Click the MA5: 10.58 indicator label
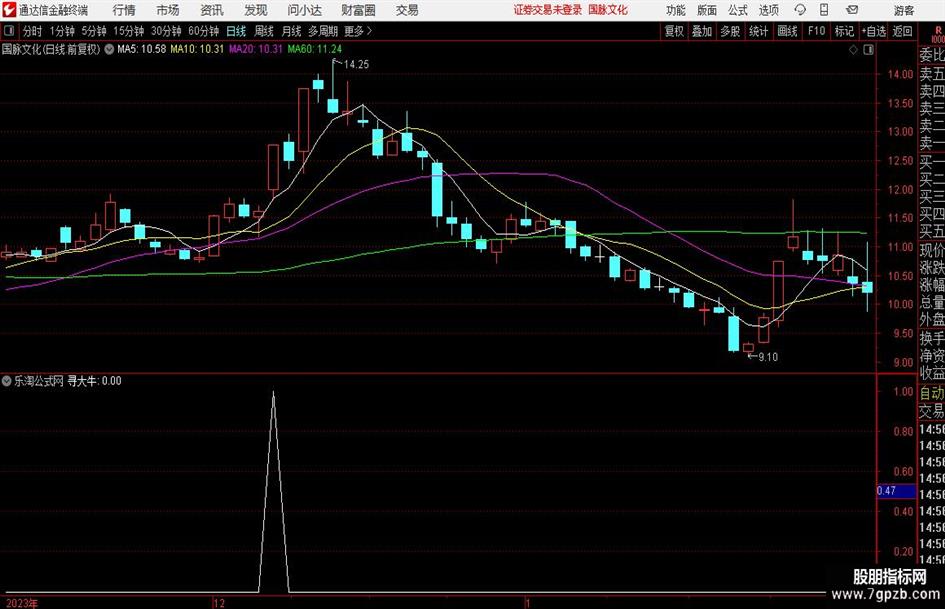 141,49
